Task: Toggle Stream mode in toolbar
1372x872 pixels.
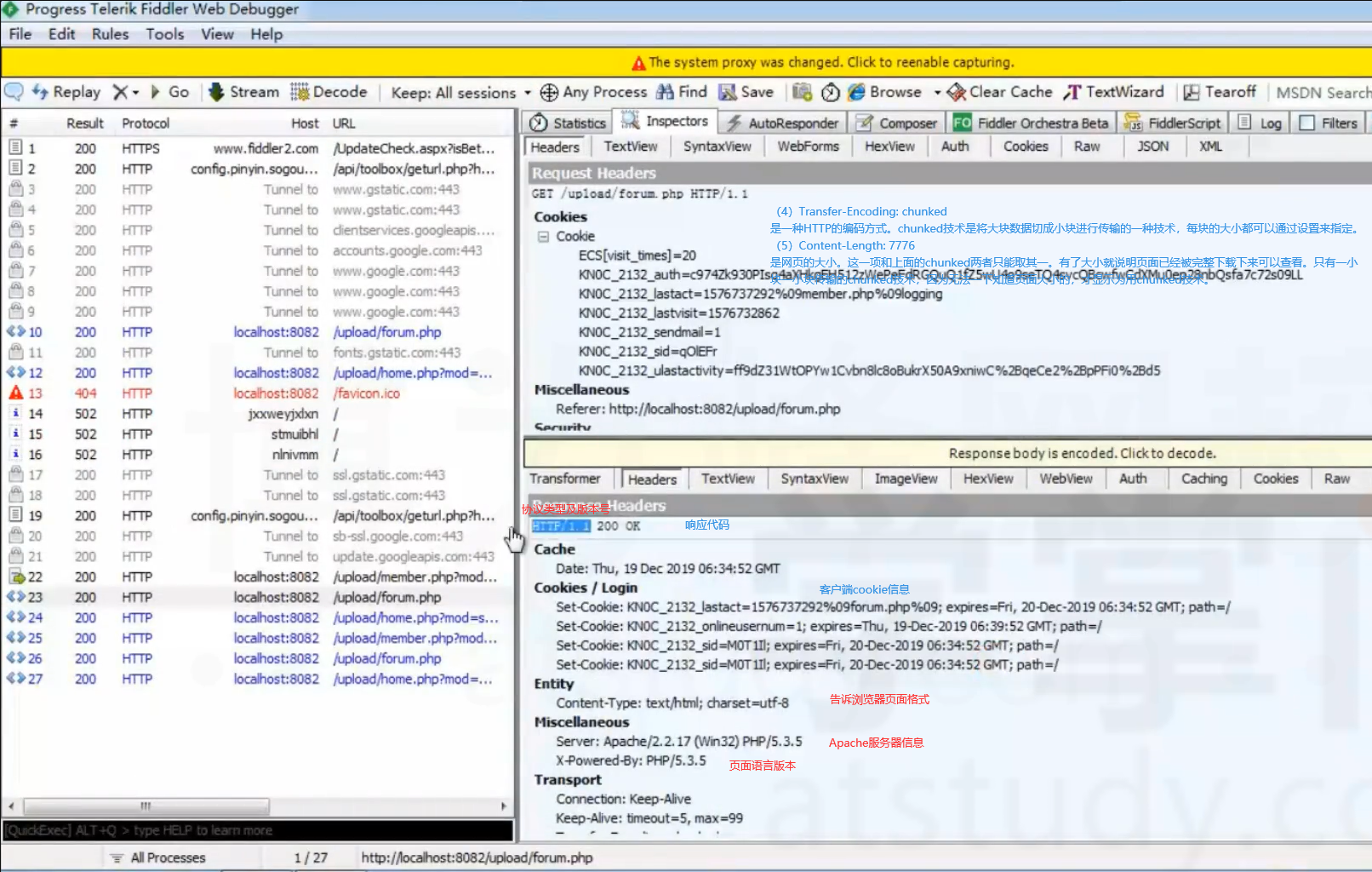Action: tap(243, 92)
